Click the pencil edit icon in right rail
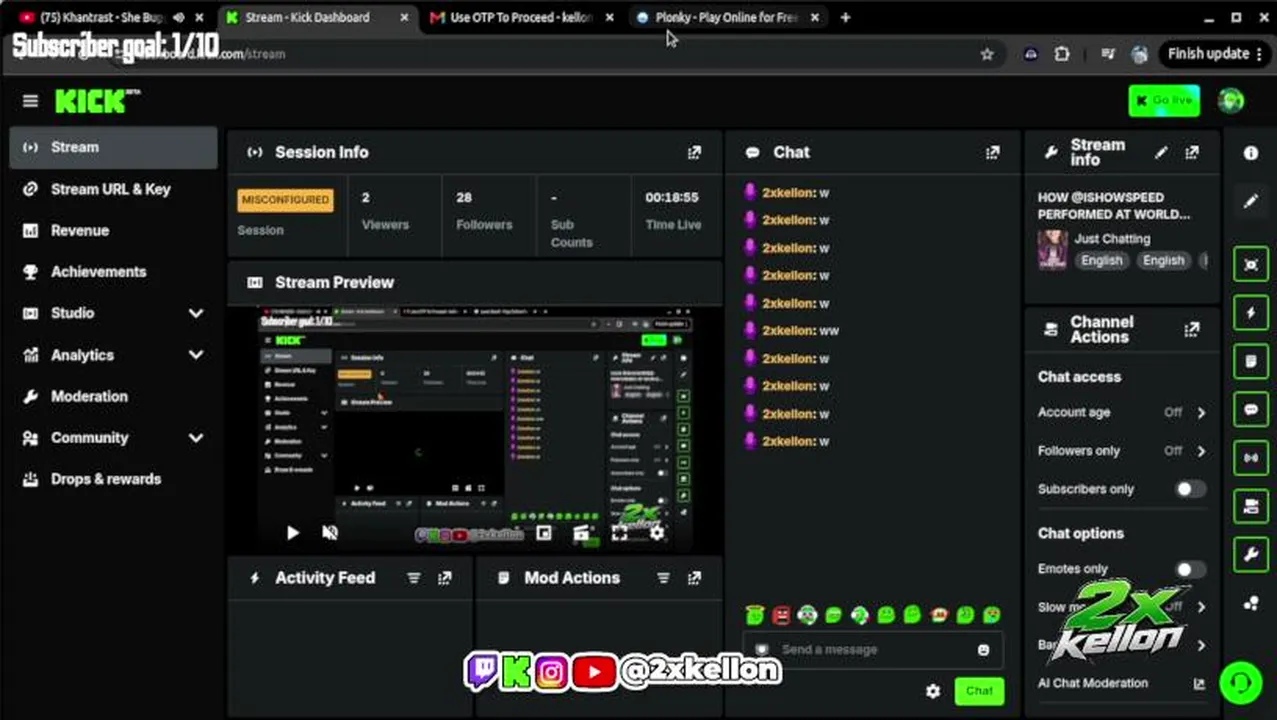Screen dimensions: 1277x720 tap(1251, 201)
